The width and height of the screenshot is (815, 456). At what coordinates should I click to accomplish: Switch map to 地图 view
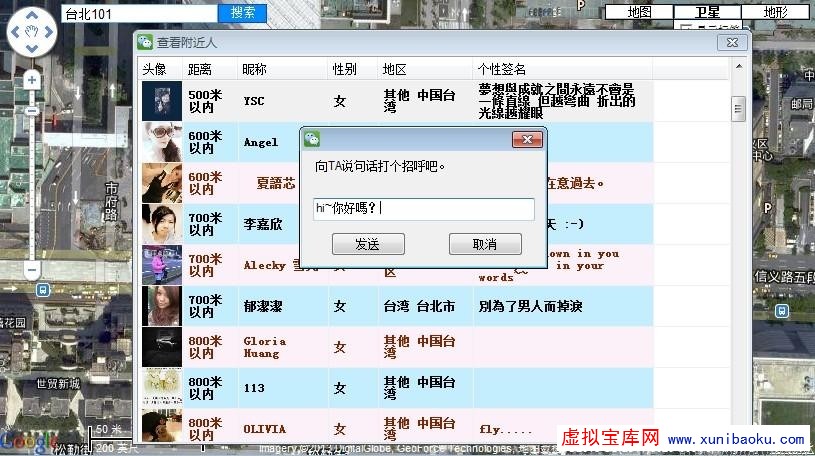coord(639,13)
